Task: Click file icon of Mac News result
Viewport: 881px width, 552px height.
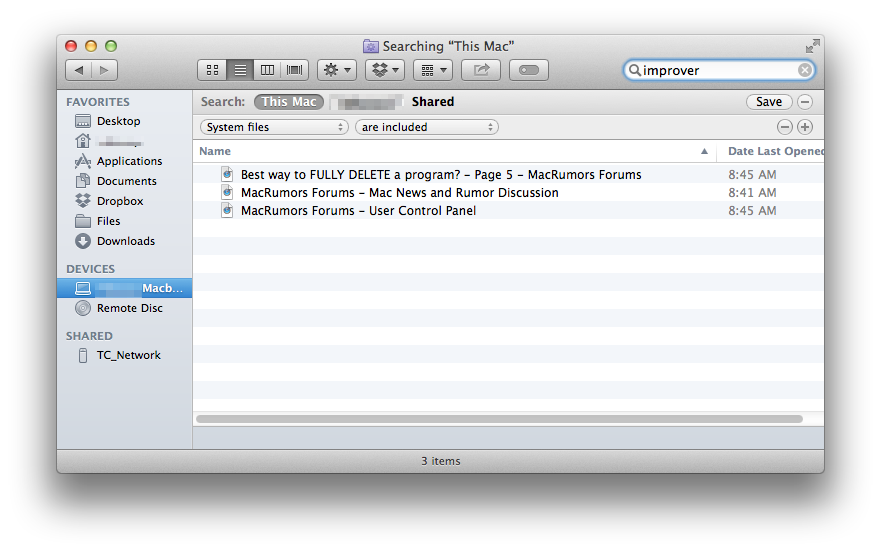Action: click(227, 192)
